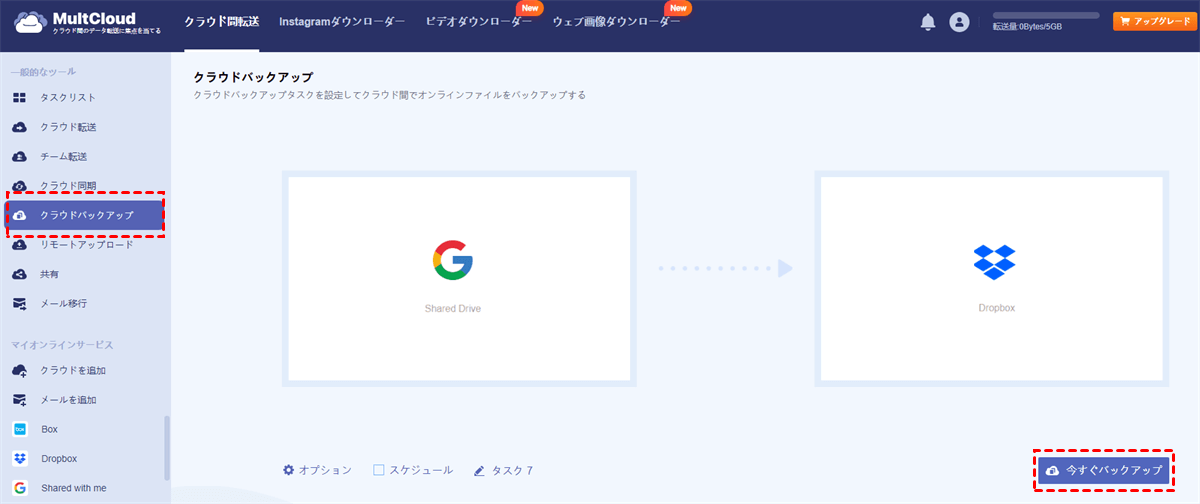Click the メール移行 icon

[19, 303]
